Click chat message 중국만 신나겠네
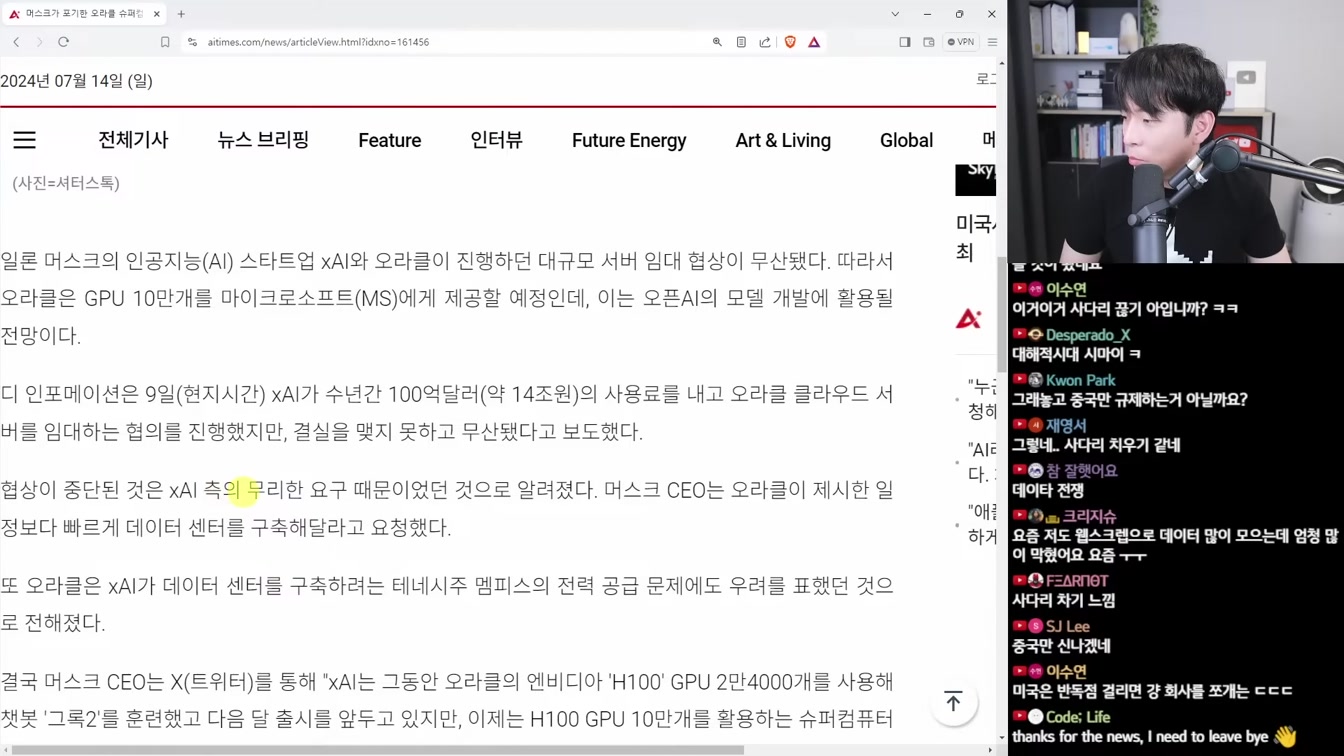 [1061, 646]
